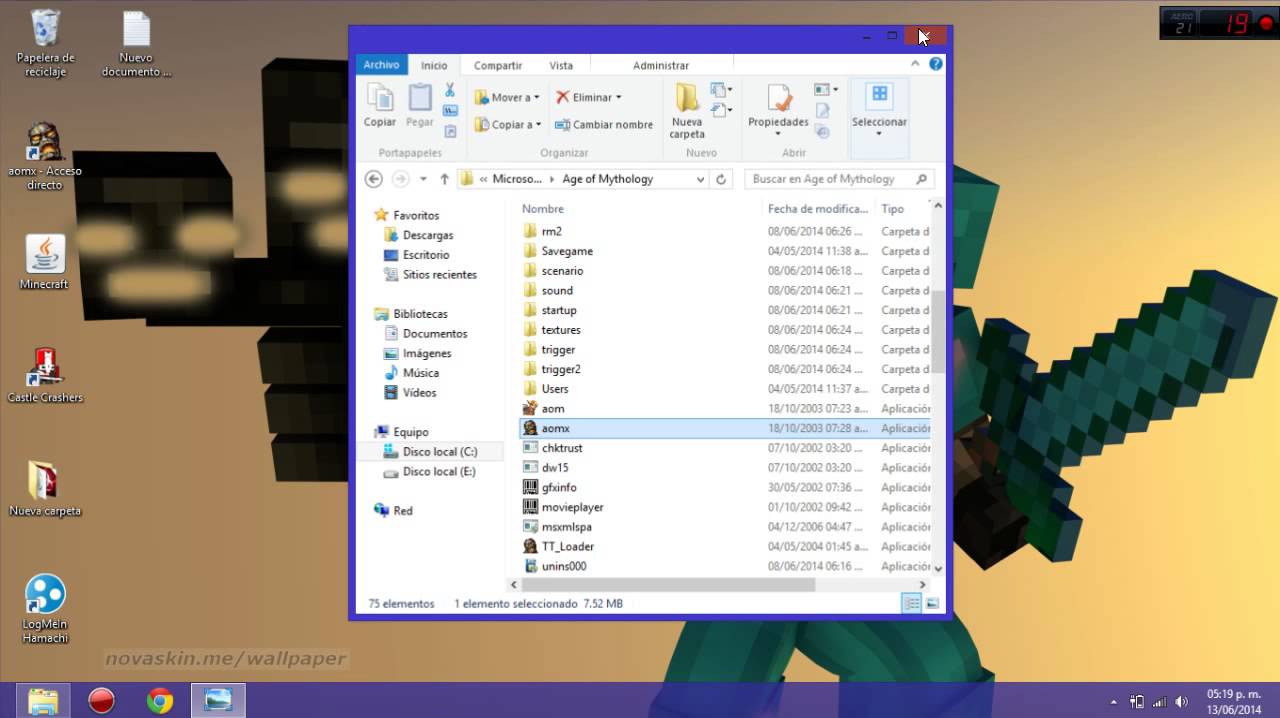Sort by Fecha de modificación column
Image resolution: width=1280 pixels, height=718 pixels.
tap(817, 209)
